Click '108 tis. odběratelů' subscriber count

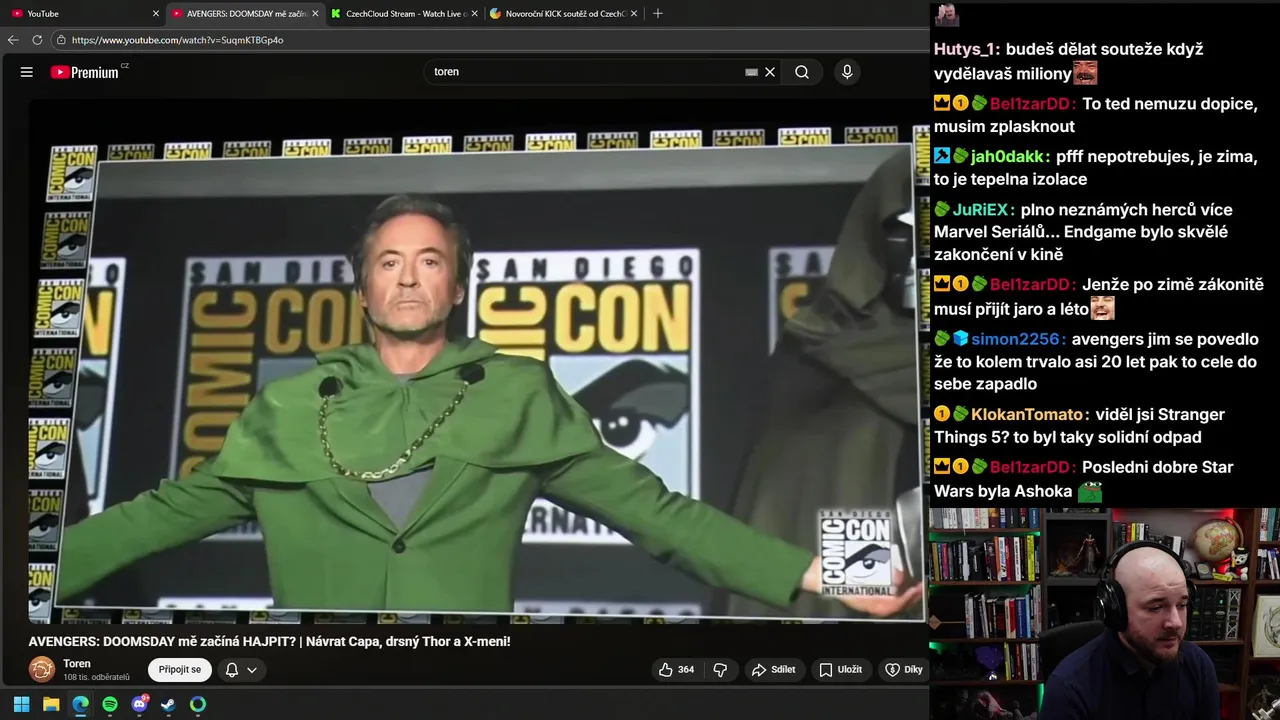point(96,678)
